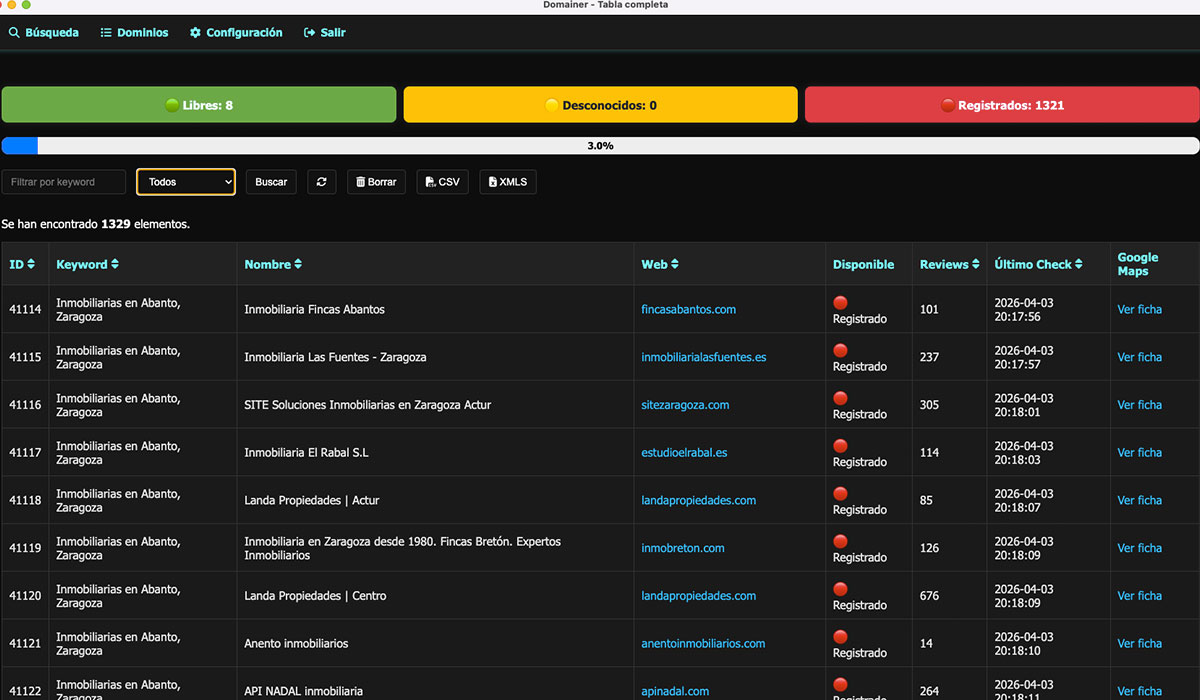Sort table by ID column
The height and width of the screenshot is (700, 1200).
(x=22, y=264)
